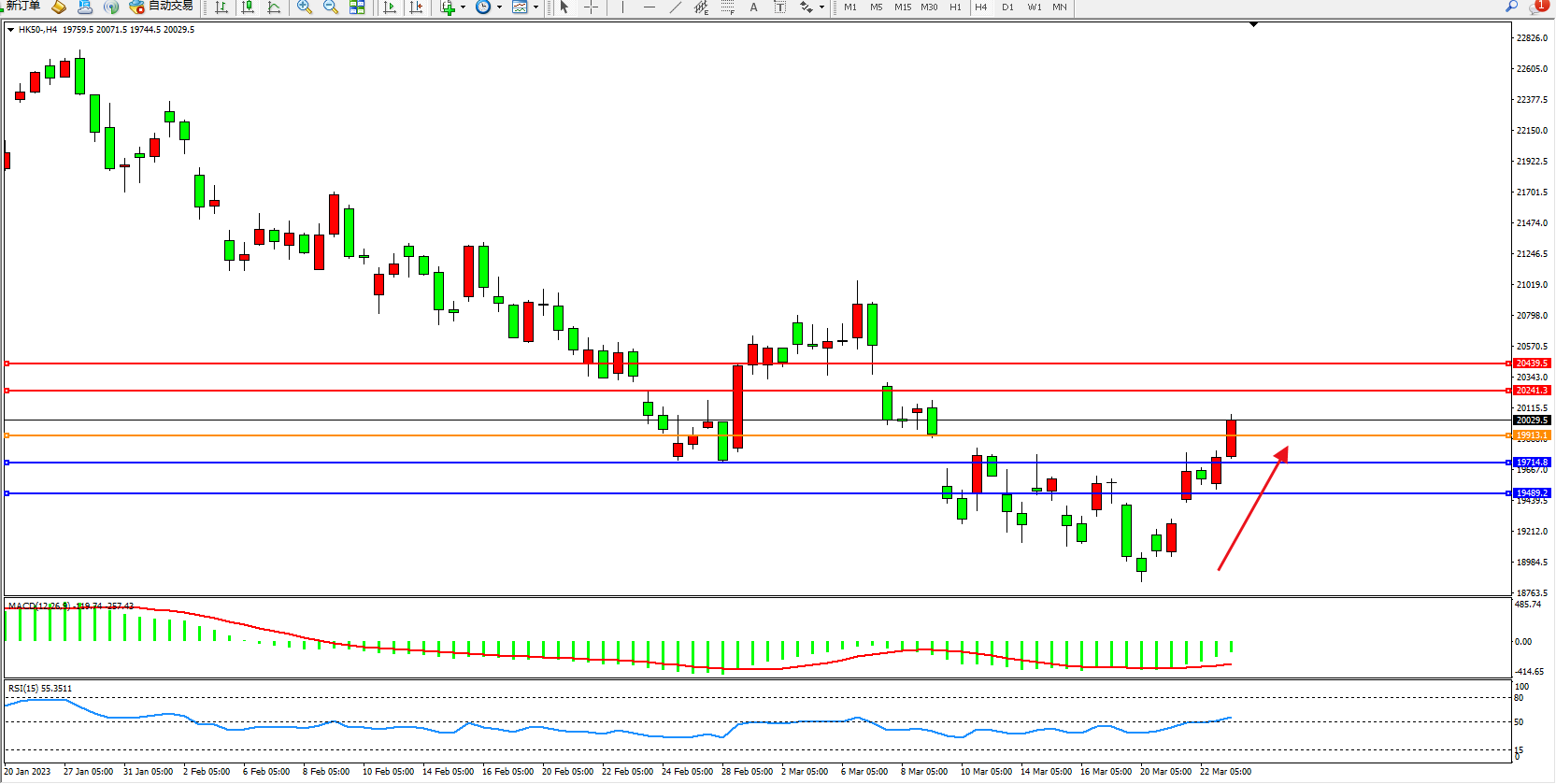The width and height of the screenshot is (1556, 784).
Task: Click the Zoom Out magnifier icon
Action: click(331, 7)
